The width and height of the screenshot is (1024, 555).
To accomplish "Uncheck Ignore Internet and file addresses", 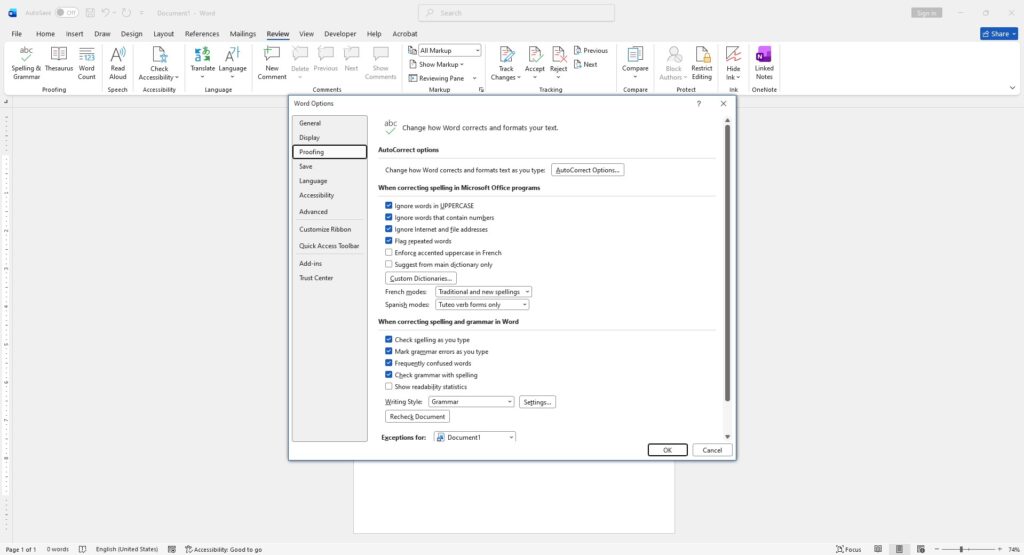I will coord(389,229).
